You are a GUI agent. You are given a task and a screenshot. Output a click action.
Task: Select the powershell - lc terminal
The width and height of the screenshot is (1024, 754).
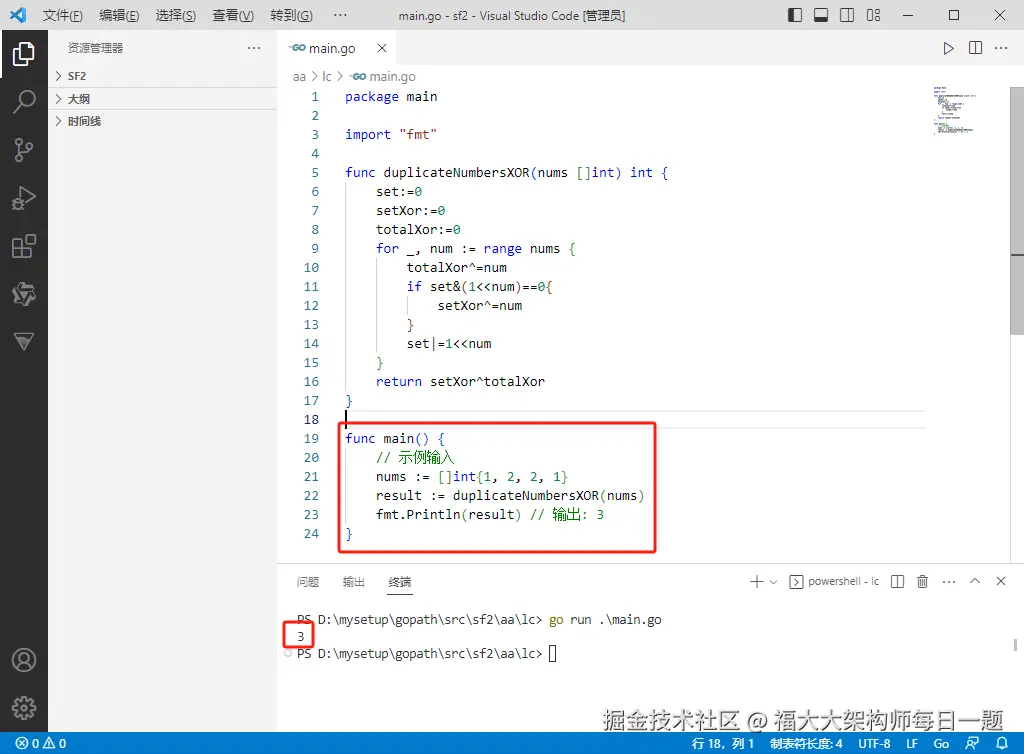[x=835, y=582]
